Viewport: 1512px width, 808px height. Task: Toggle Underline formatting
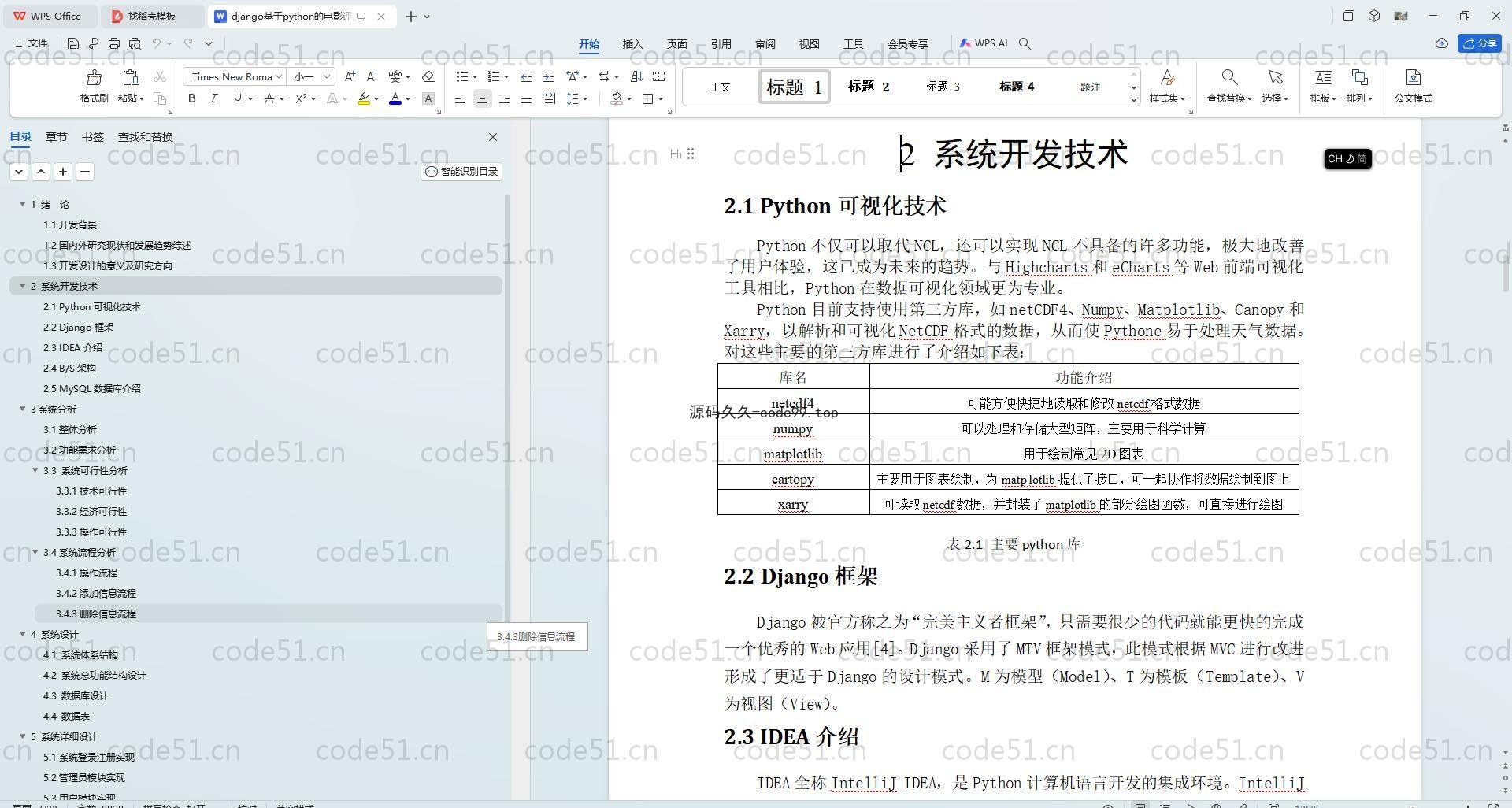click(237, 98)
